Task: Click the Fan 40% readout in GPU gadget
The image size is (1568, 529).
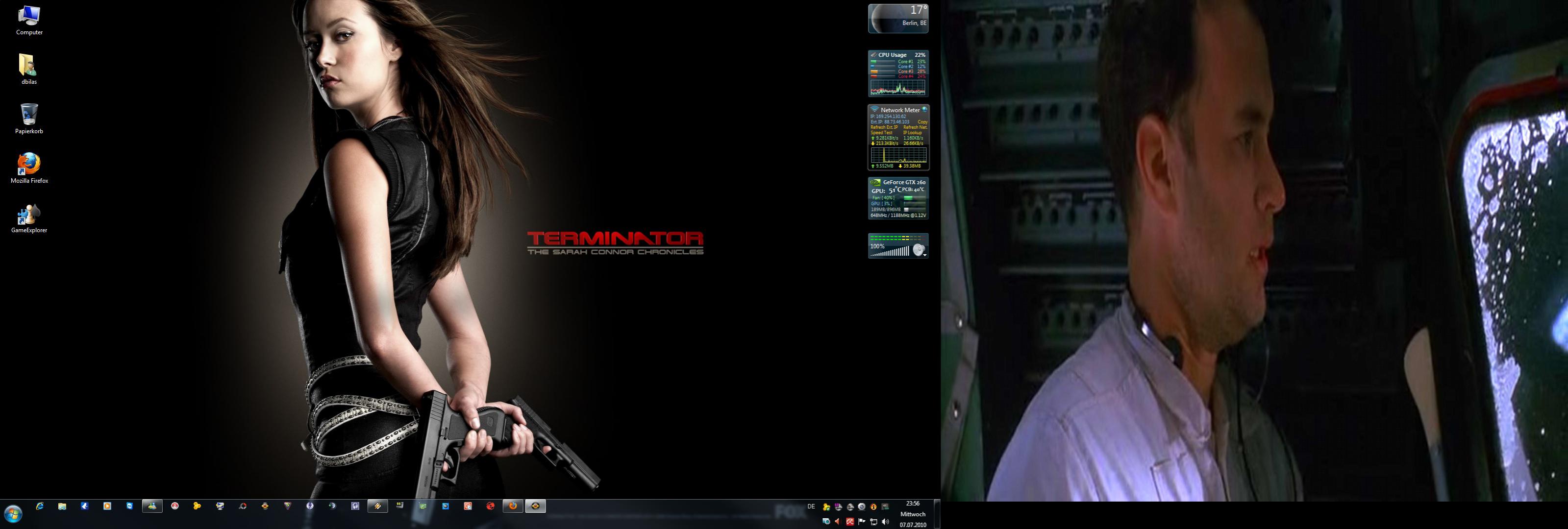Action: click(x=883, y=197)
